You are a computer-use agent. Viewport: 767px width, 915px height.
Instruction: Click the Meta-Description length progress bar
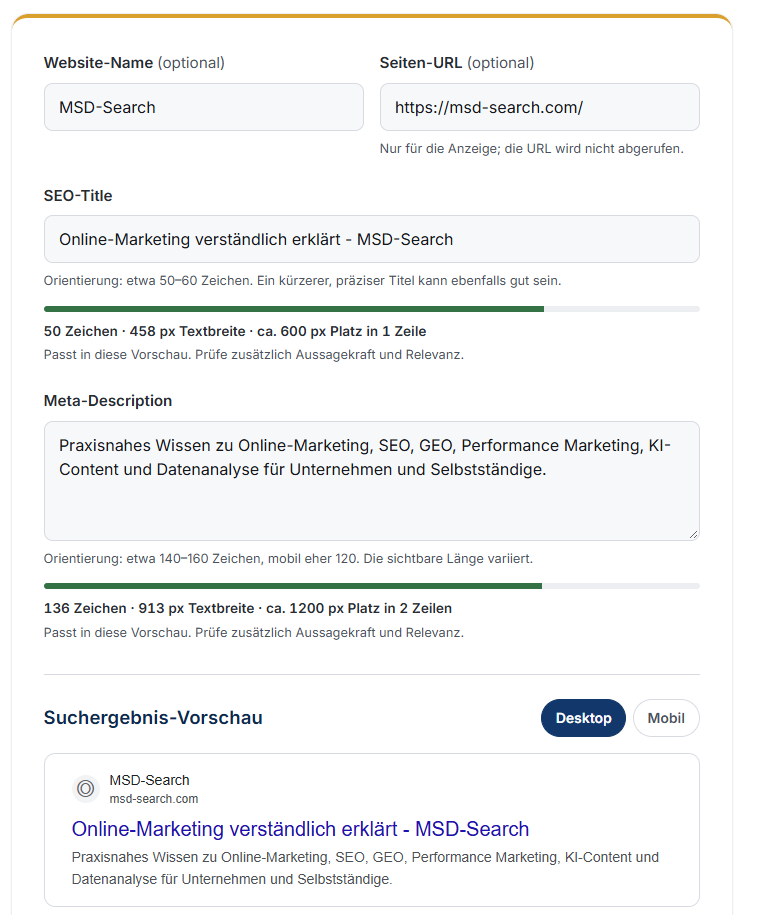(372, 586)
